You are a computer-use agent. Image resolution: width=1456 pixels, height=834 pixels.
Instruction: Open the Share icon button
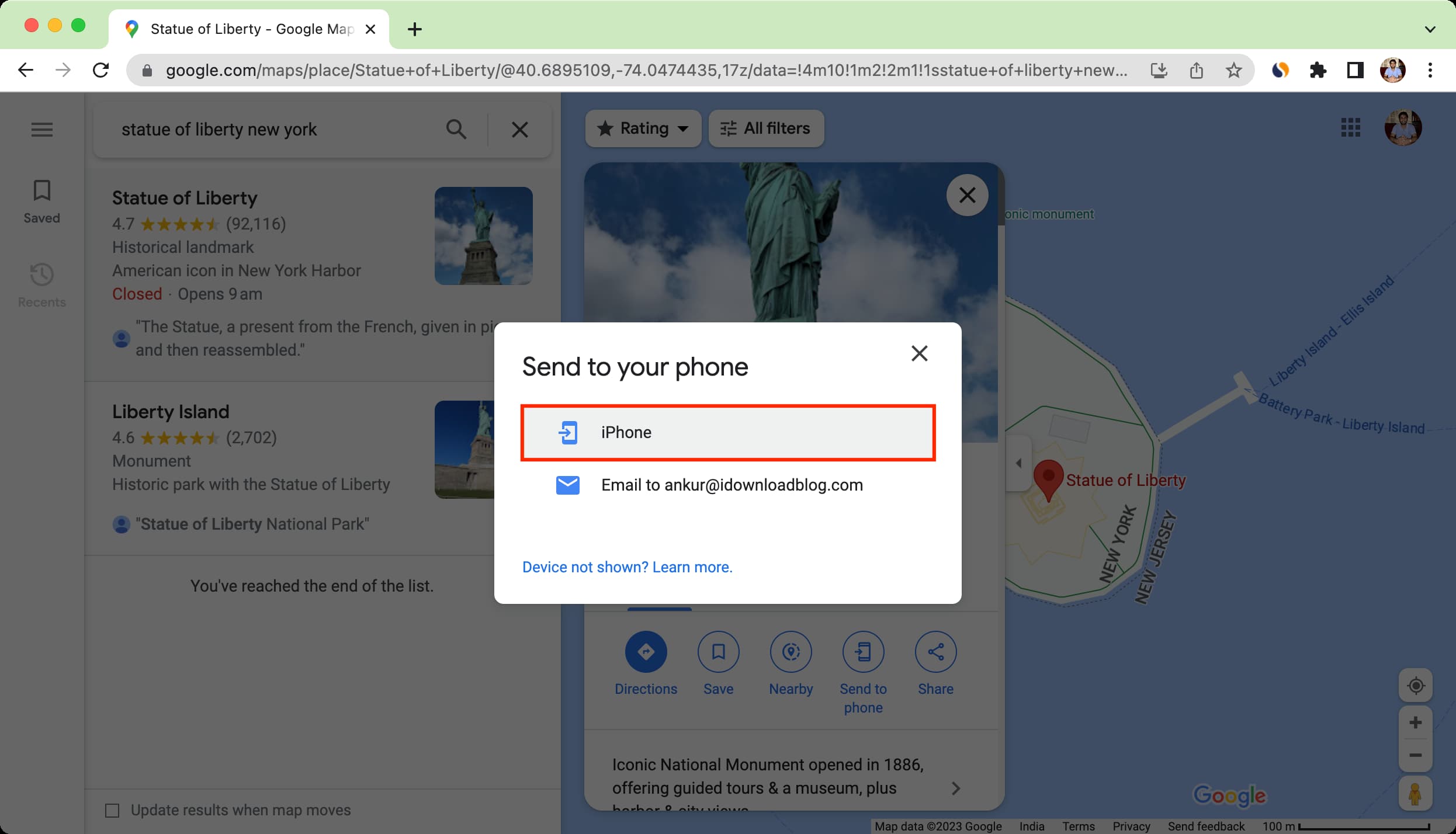(x=935, y=652)
